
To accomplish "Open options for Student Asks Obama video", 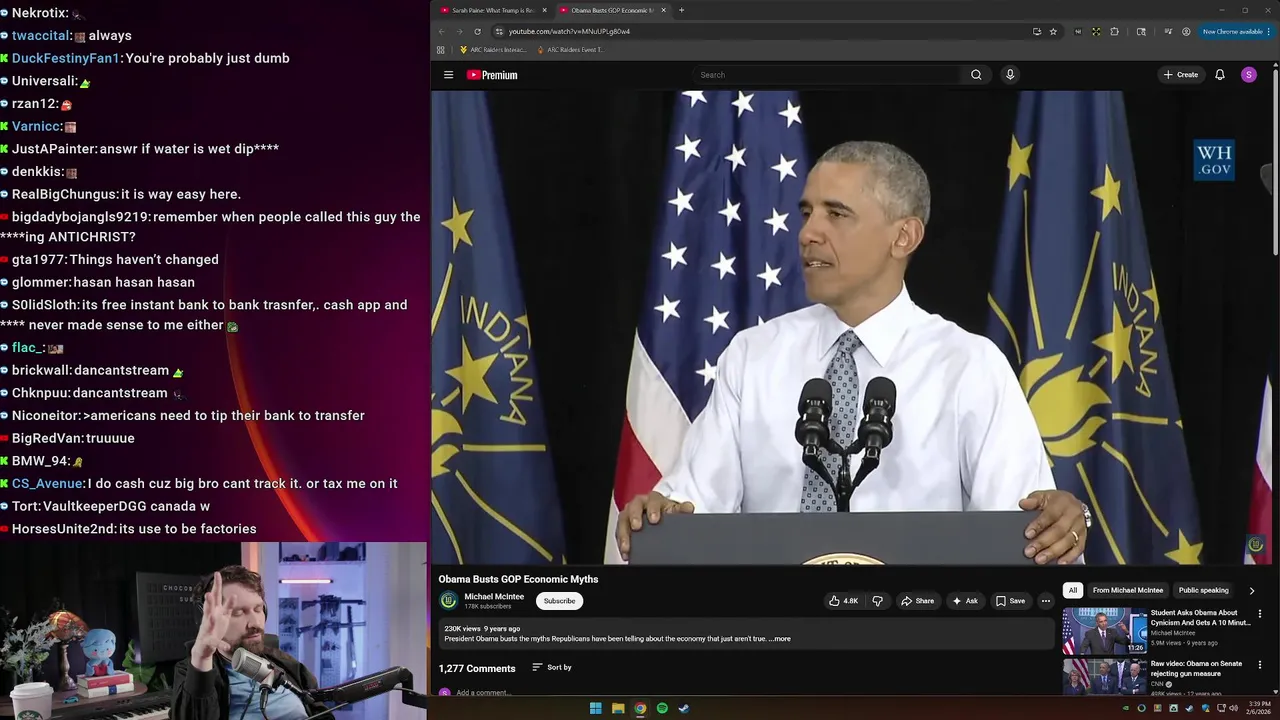I will point(1259,614).
